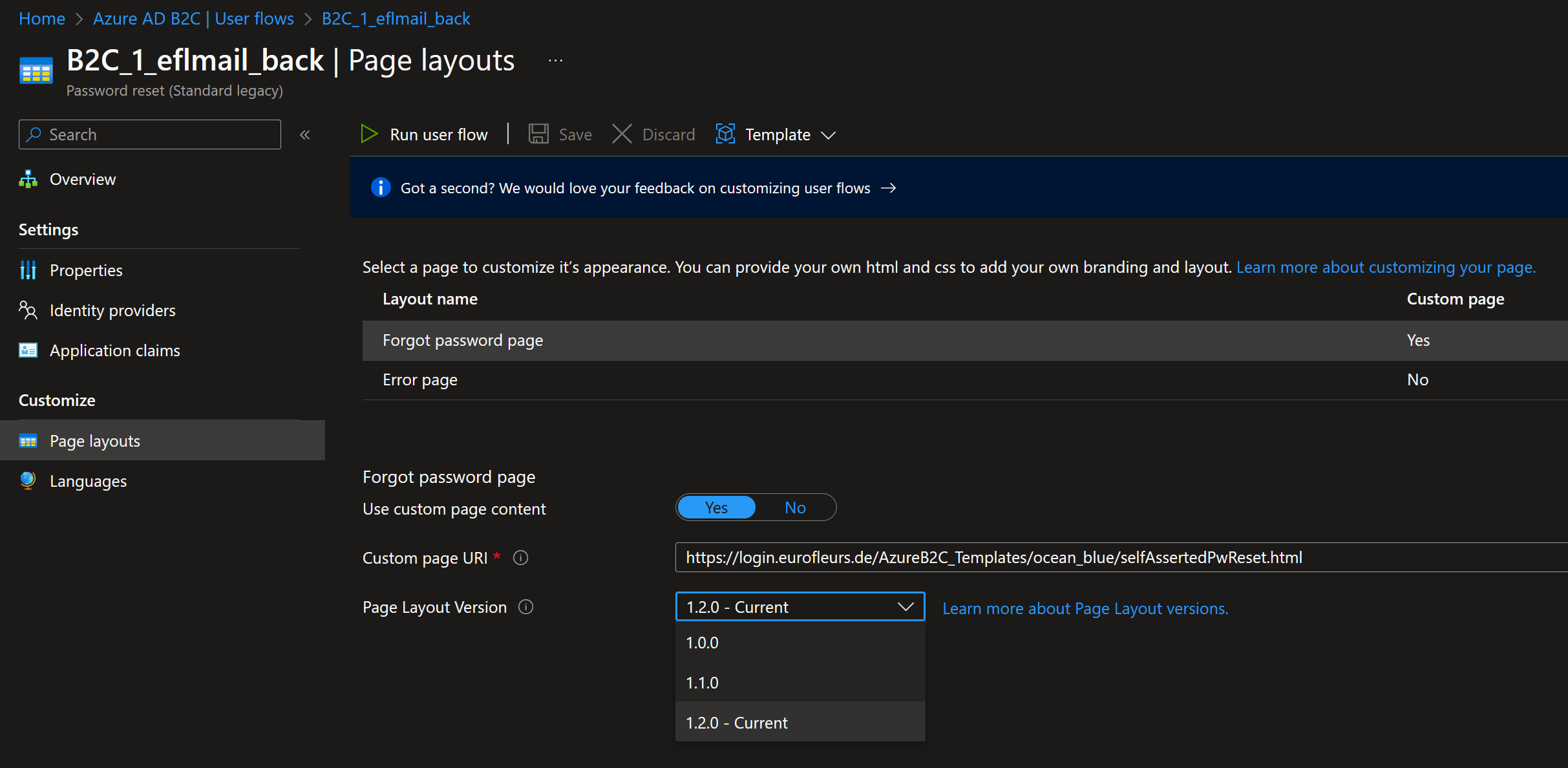Go to Azure AD B2C | User flows breadcrumb

[x=193, y=19]
